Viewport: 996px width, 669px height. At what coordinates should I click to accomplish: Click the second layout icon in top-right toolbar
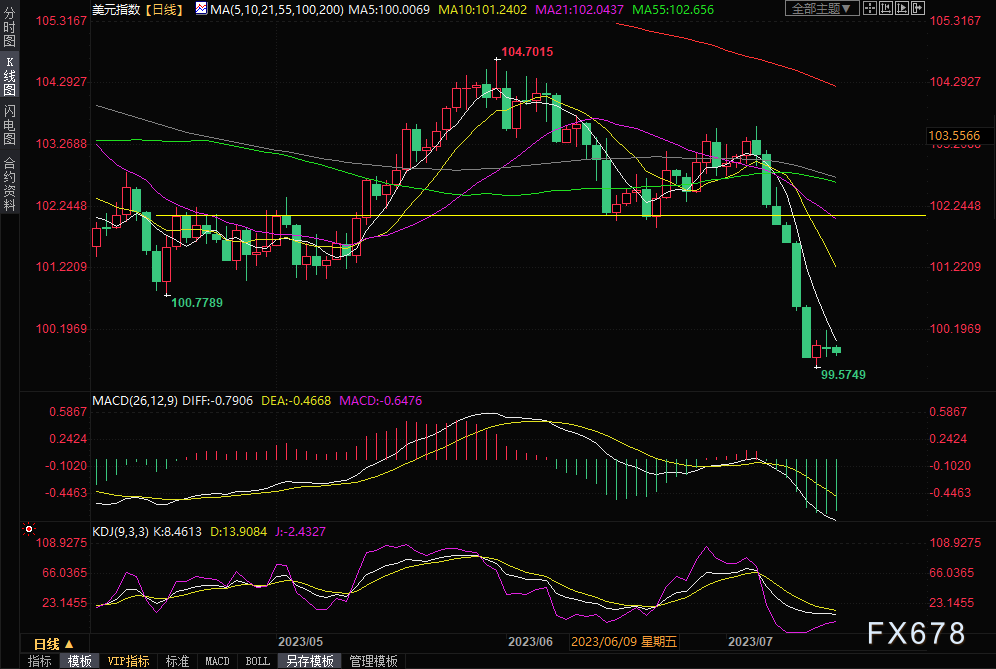(884, 8)
